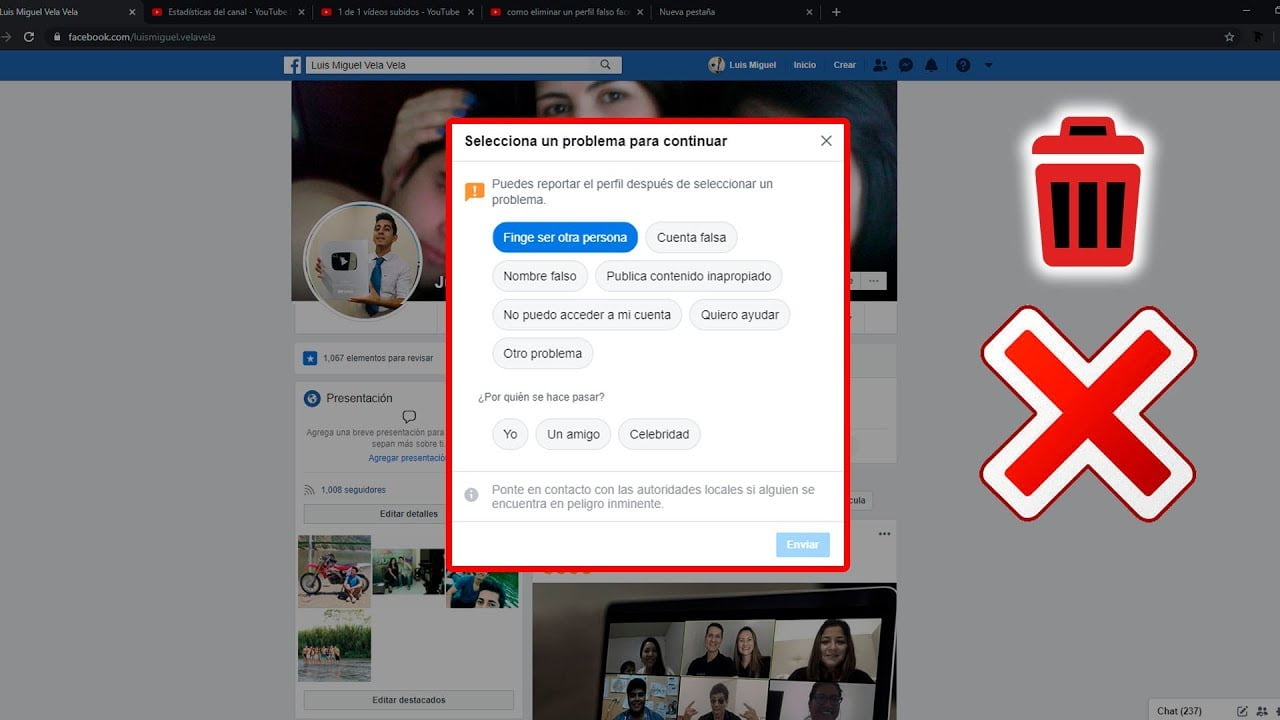Click the profile picture thumbnail
The image size is (1280, 720).
(x=362, y=262)
